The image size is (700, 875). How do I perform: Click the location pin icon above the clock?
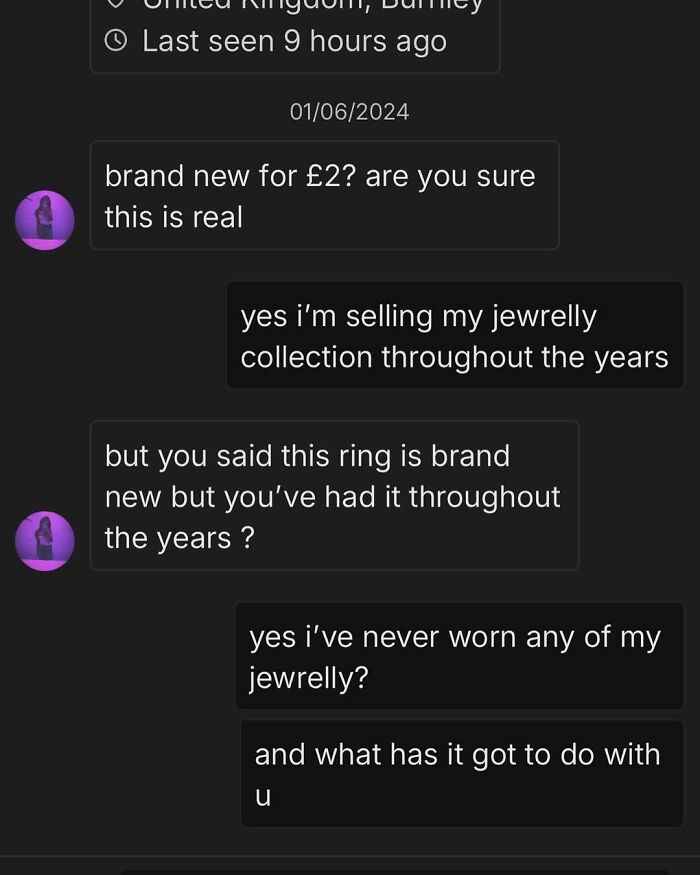(x=116, y=4)
